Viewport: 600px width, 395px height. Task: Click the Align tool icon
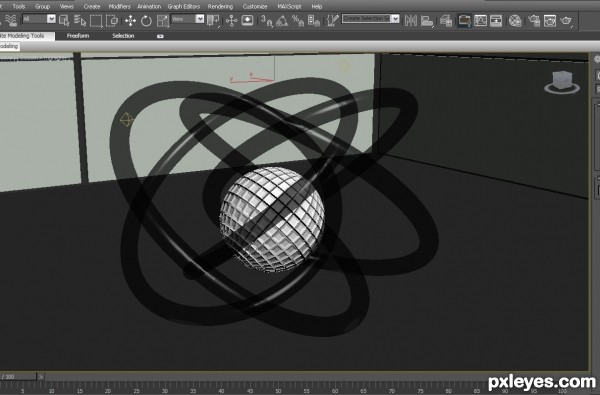[427, 20]
